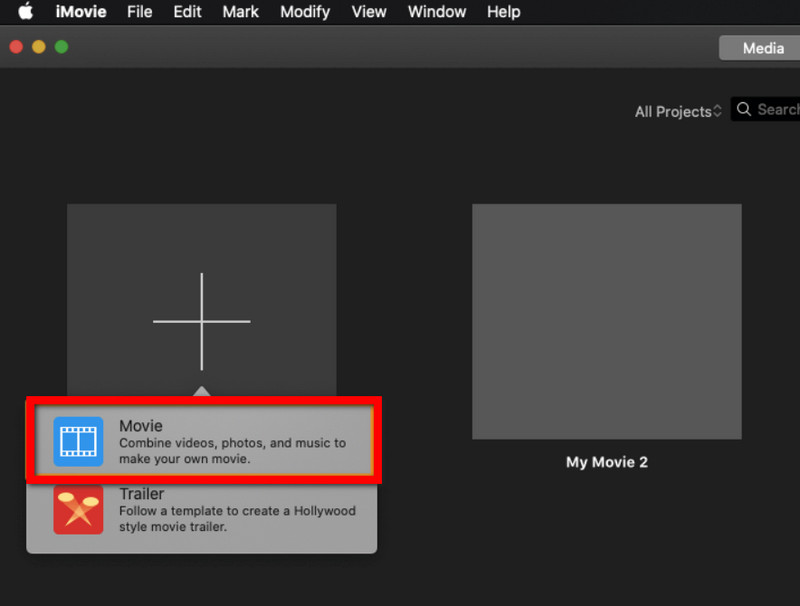The width and height of the screenshot is (800, 606).
Task: Minimize the window with yellow button
Action: pos(39,47)
